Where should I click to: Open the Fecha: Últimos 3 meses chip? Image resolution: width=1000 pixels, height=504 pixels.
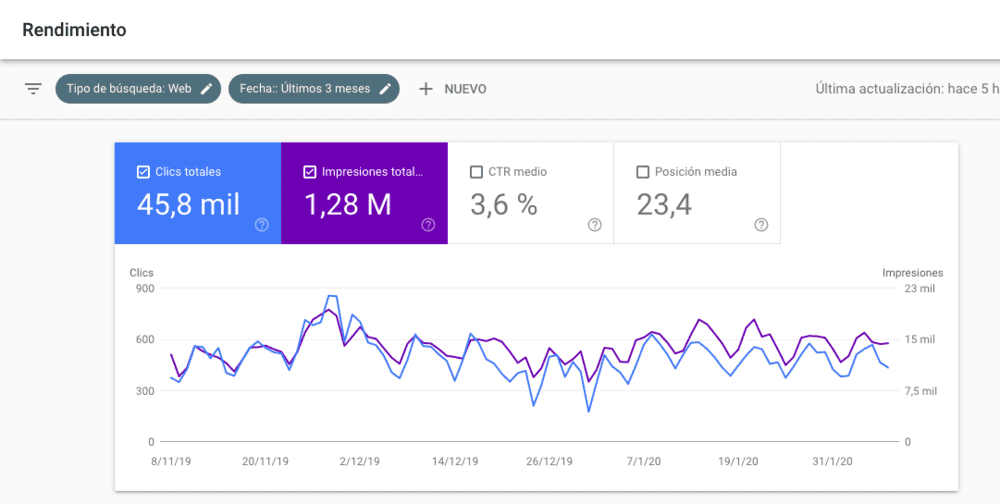304,89
